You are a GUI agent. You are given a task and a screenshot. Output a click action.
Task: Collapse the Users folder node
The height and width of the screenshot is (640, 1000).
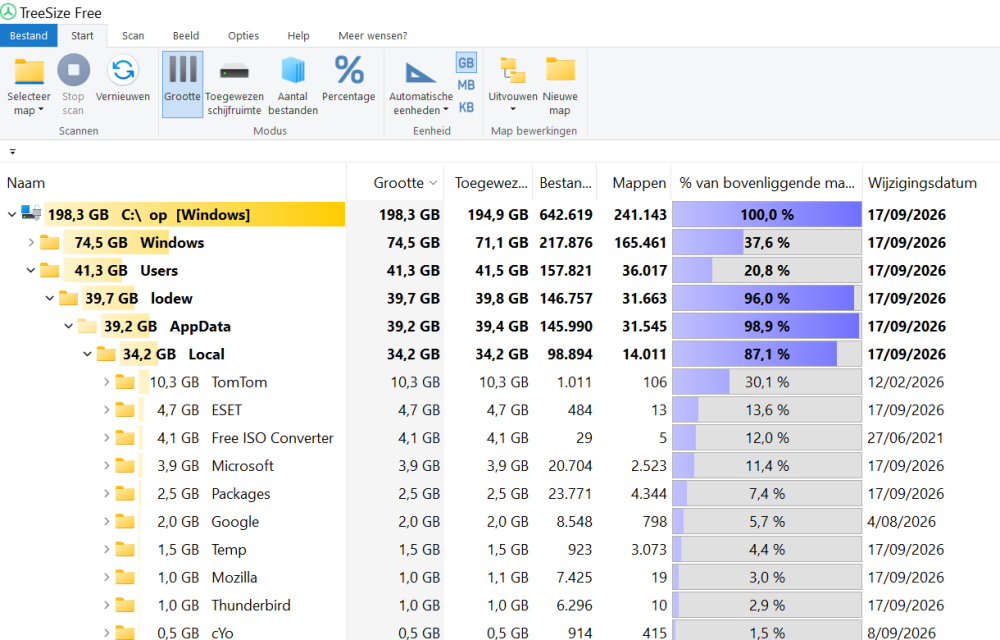pos(31,270)
